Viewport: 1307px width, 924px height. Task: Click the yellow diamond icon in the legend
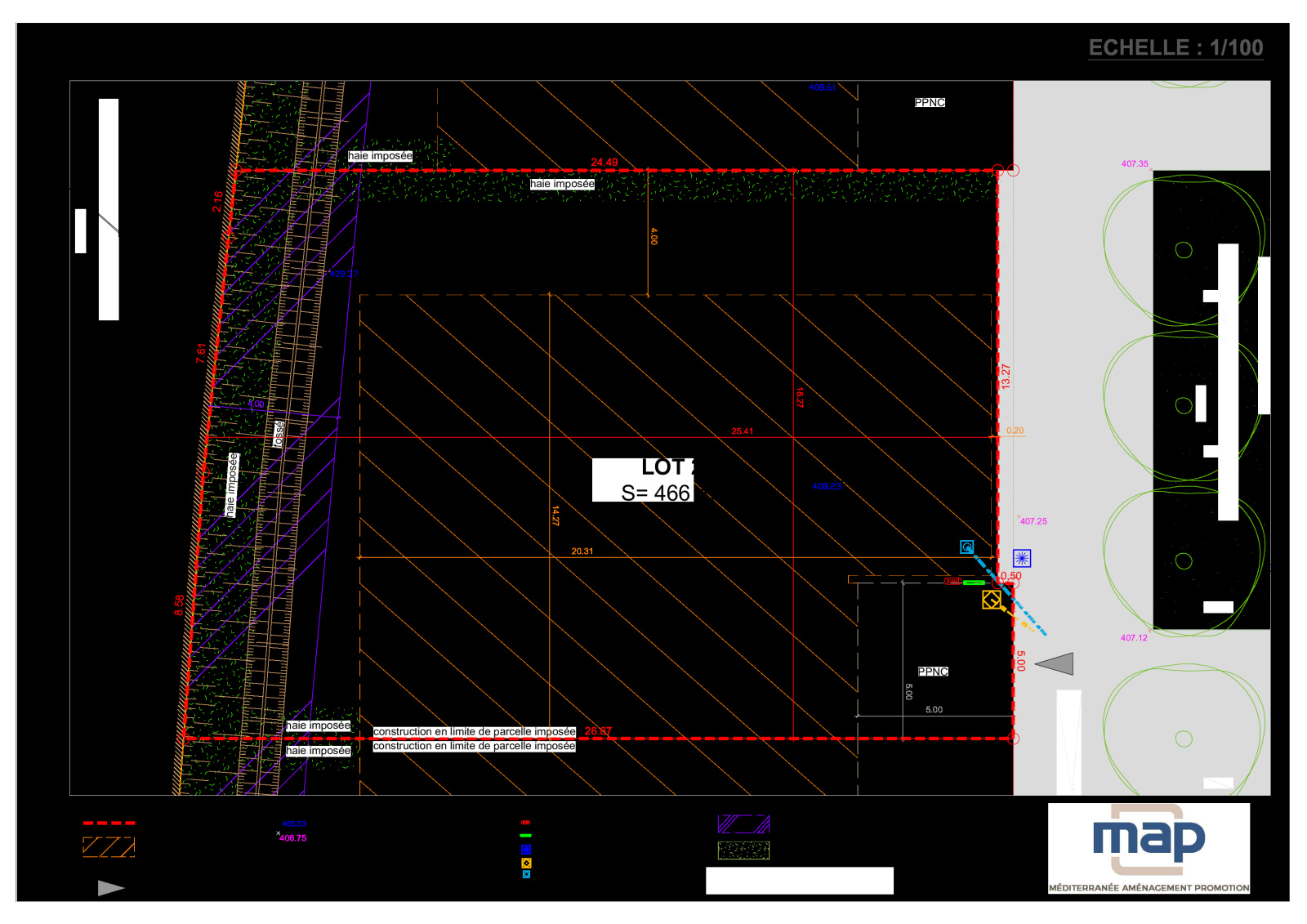pyautogui.click(x=526, y=863)
